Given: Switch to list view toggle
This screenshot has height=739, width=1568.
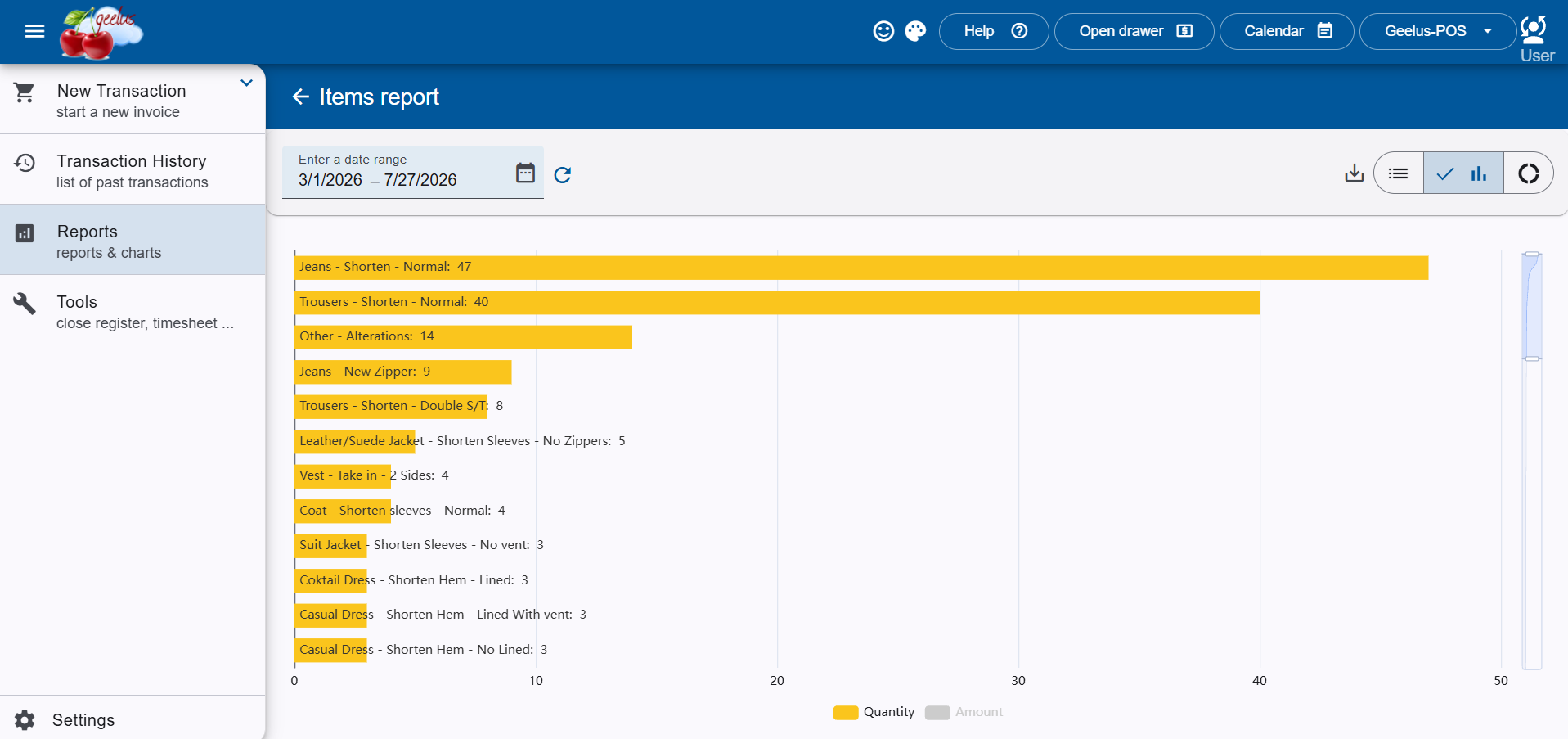Looking at the screenshot, I should tap(1399, 173).
